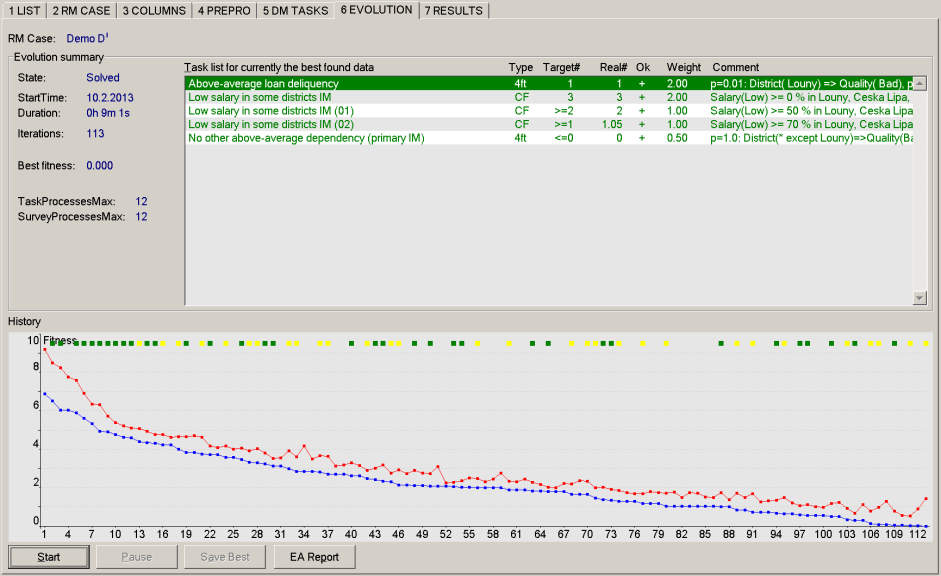Click the task list scroll down arrow
The width and height of the screenshot is (941, 576).
[x=919, y=298]
